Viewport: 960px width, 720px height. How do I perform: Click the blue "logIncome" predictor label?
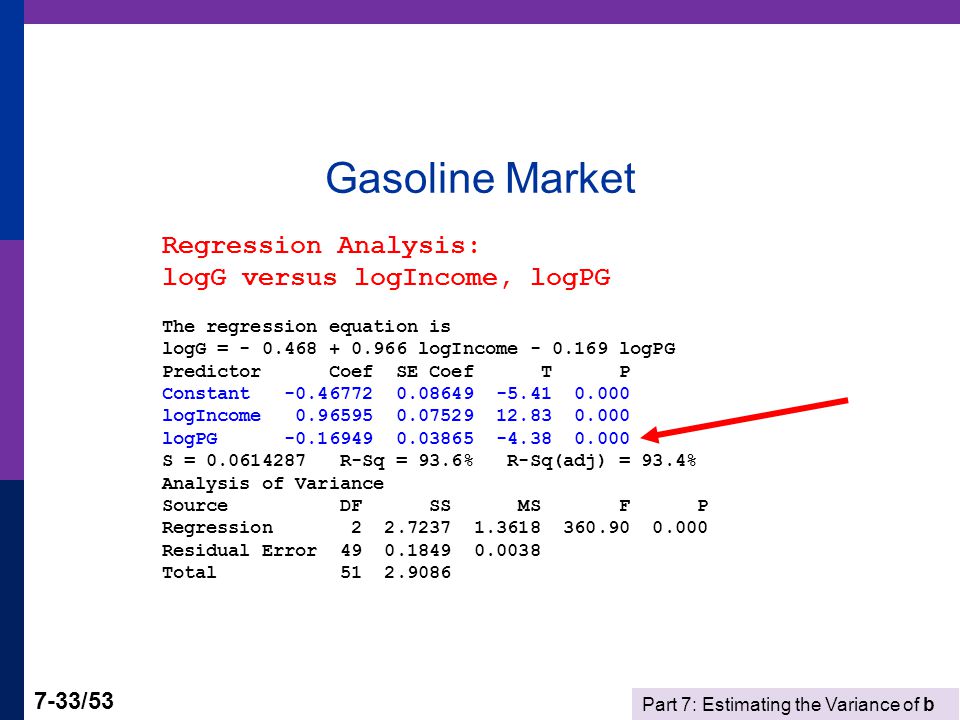pyautogui.click(x=211, y=416)
